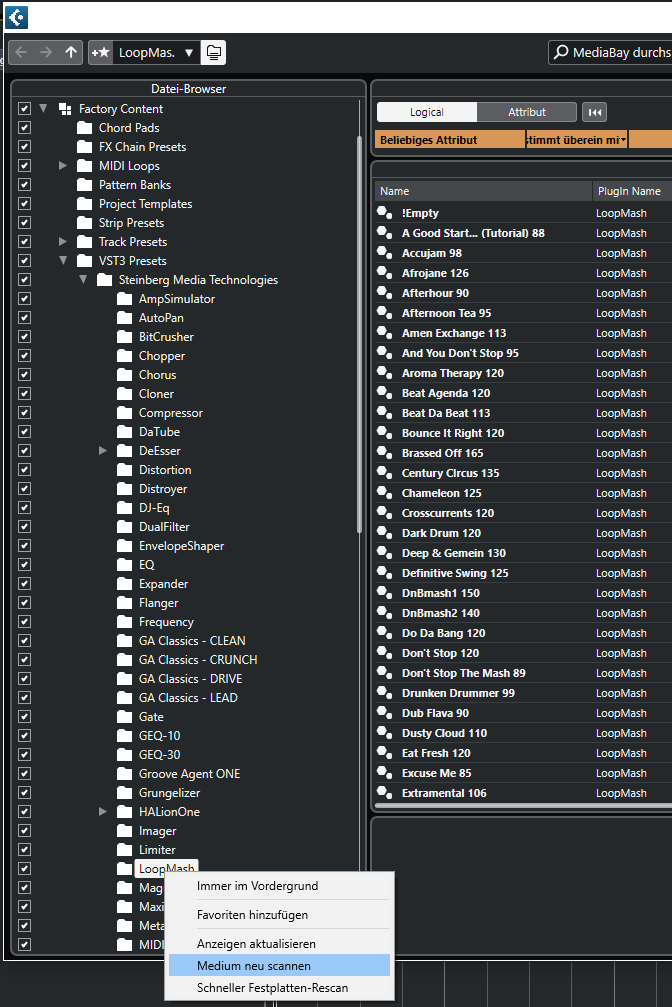Click the preset icon for Beat Agenda 120
672x1007 pixels.
[x=385, y=392]
